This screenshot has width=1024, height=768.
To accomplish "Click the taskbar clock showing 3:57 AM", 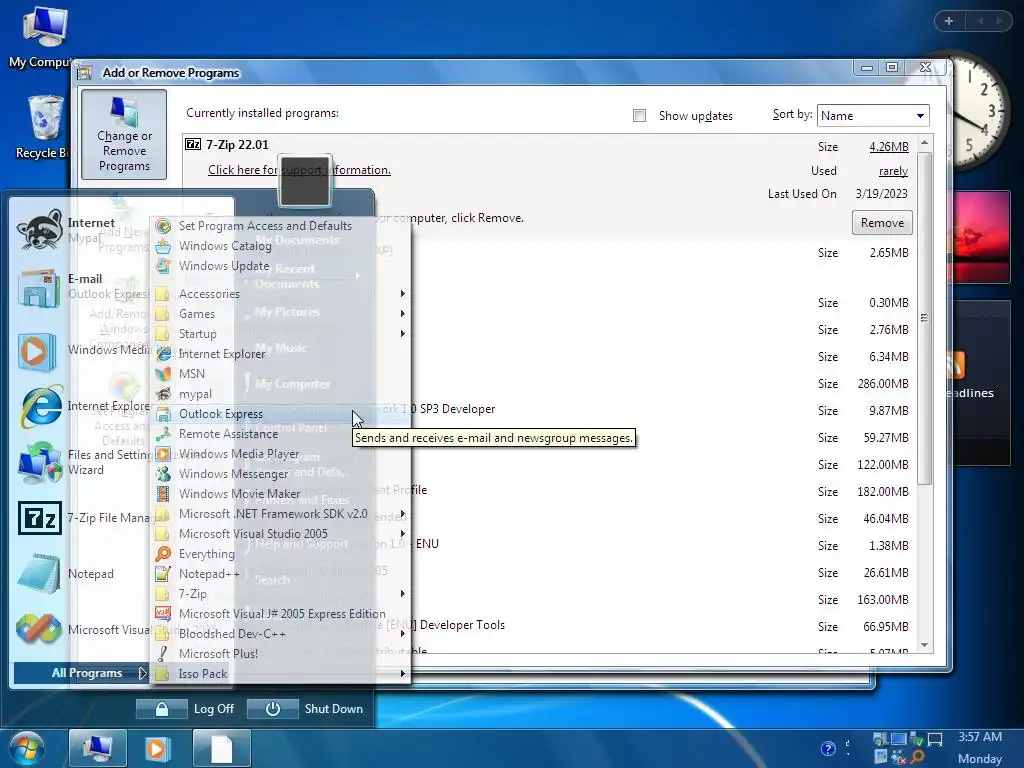I will pos(980,737).
